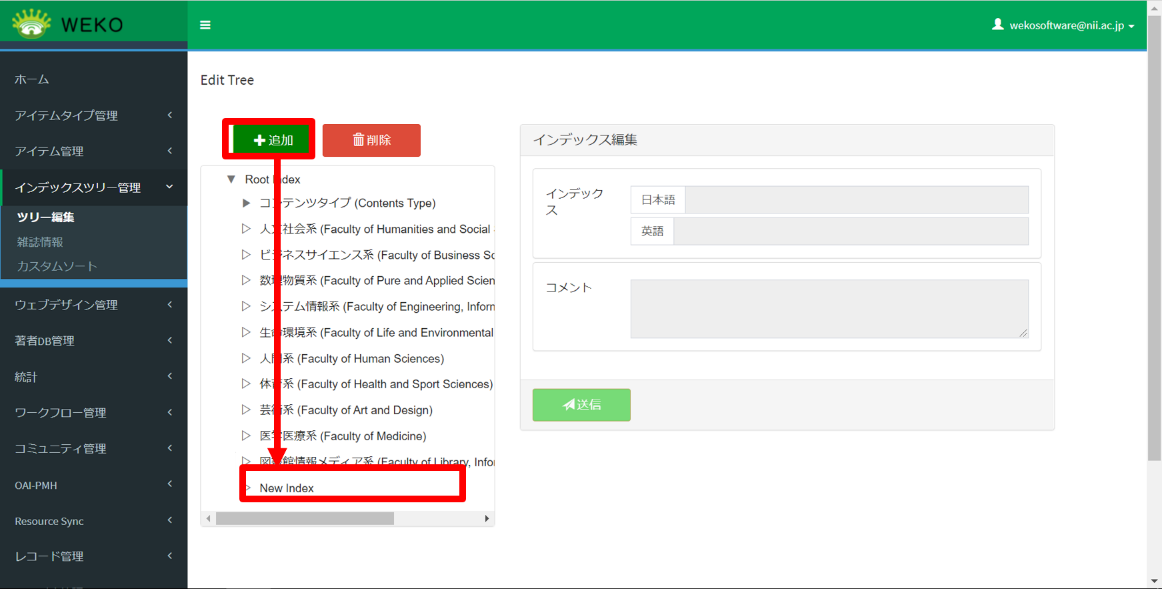Toggle the hamburger sidebar menu icon
Viewport: 1162px width, 589px height.
point(205,25)
